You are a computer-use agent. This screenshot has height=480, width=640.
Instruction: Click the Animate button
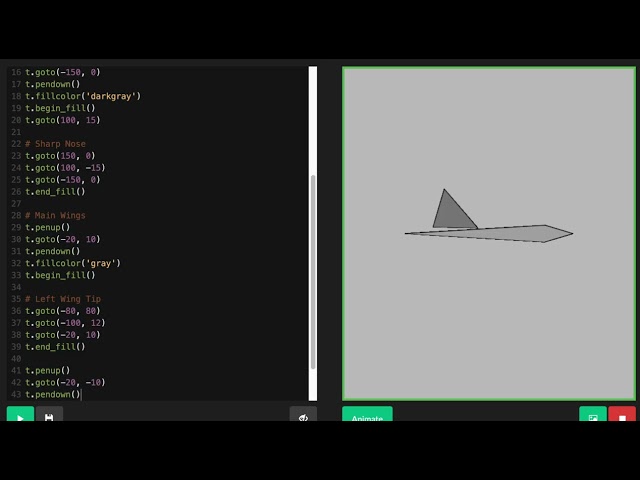[367, 414]
